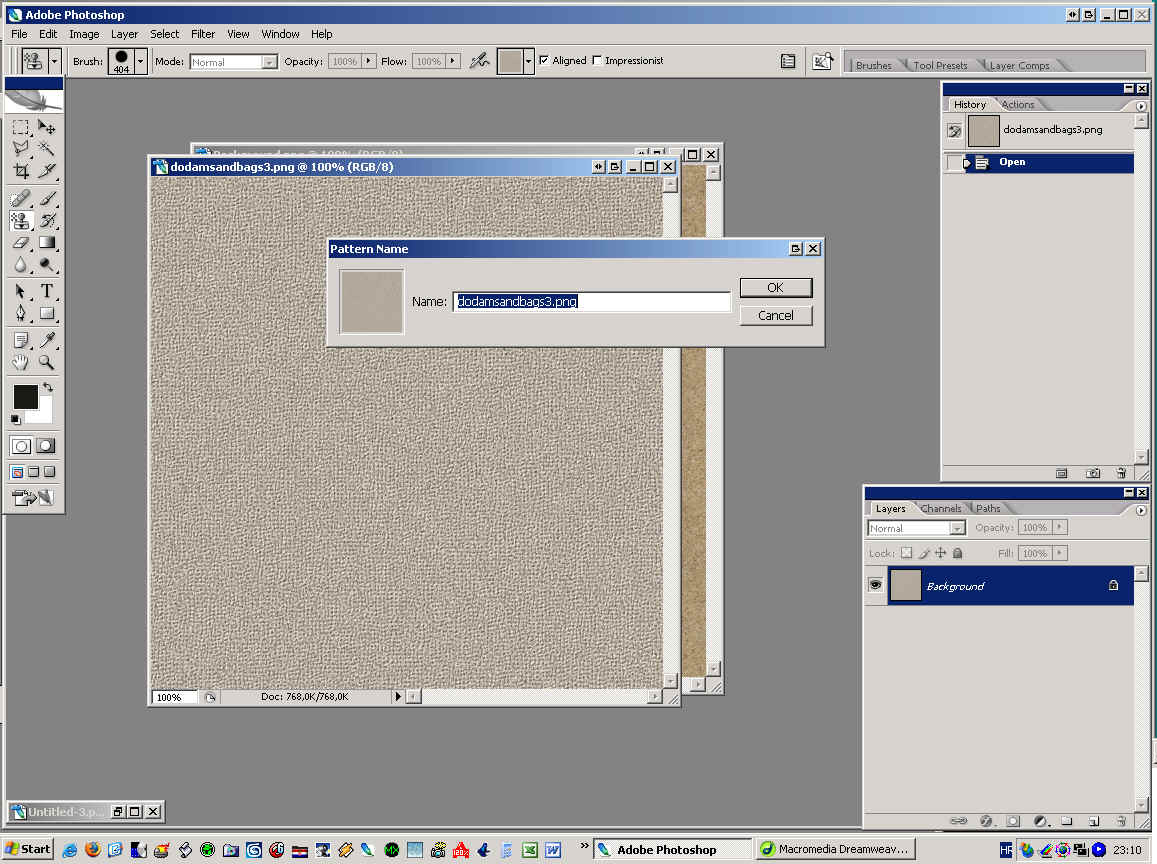This screenshot has width=1157, height=864.
Task: Cancel the Pattern Name dialog
Action: pyautogui.click(x=775, y=316)
